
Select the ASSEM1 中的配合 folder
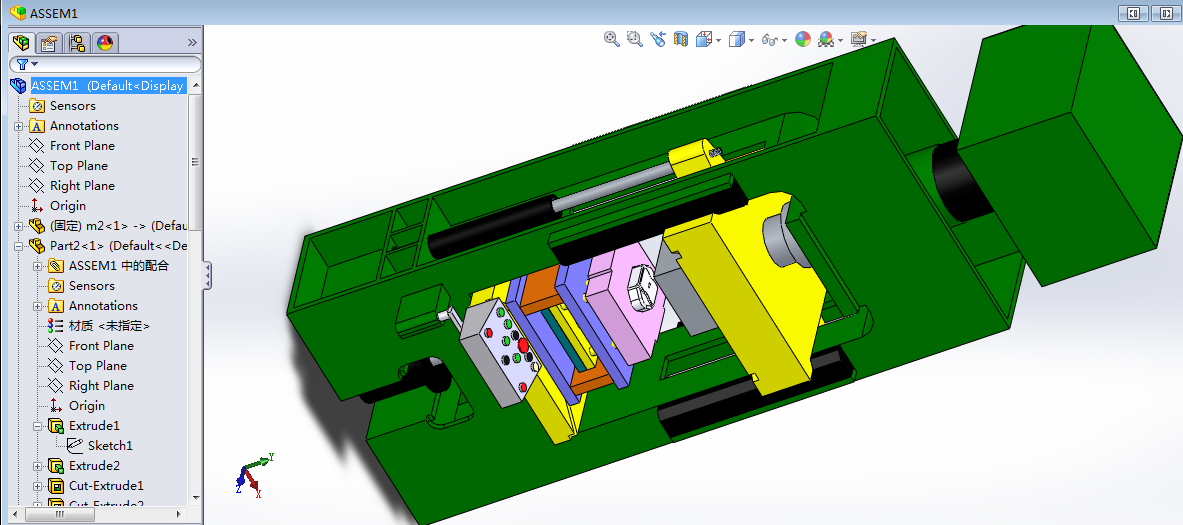click(118, 266)
